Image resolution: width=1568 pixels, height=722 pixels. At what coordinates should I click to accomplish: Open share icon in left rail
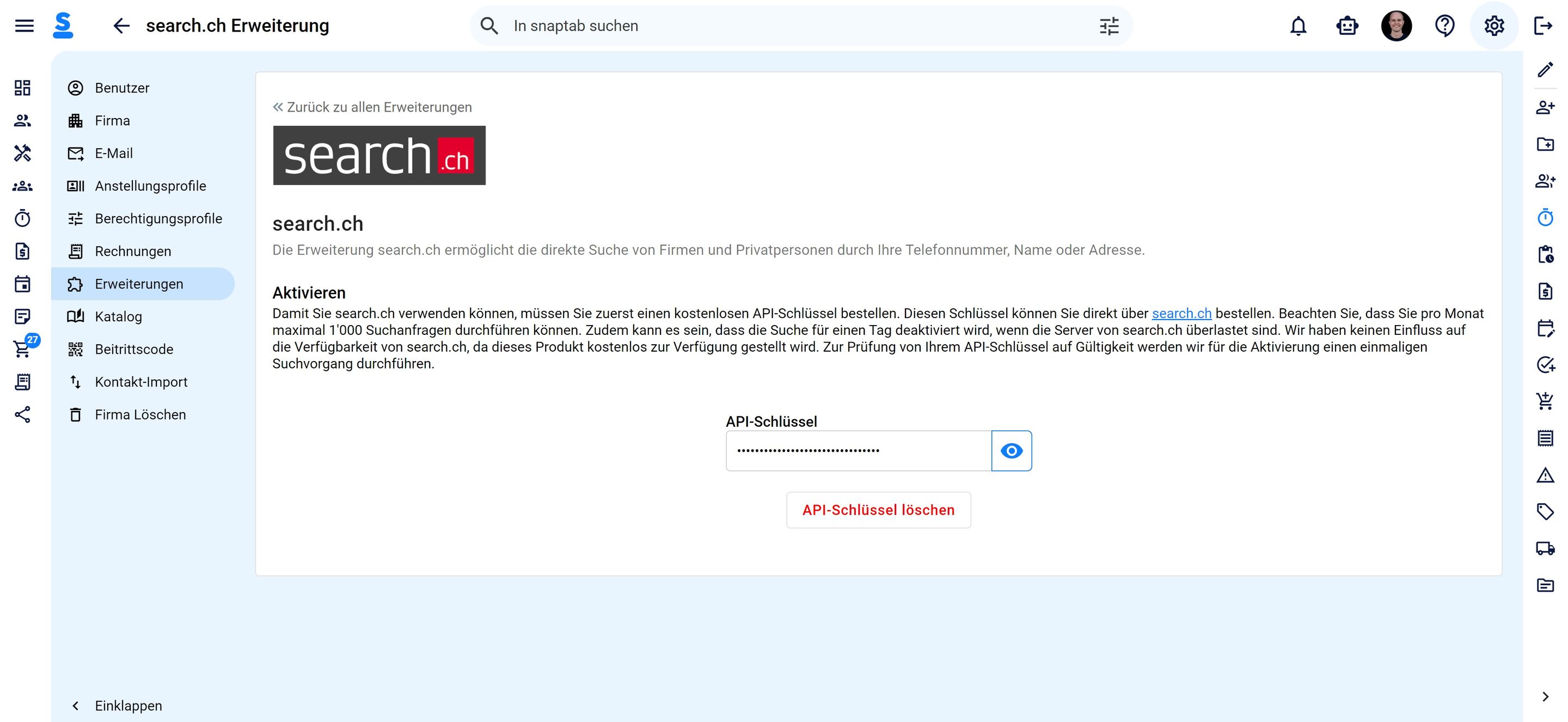click(22, 414)
